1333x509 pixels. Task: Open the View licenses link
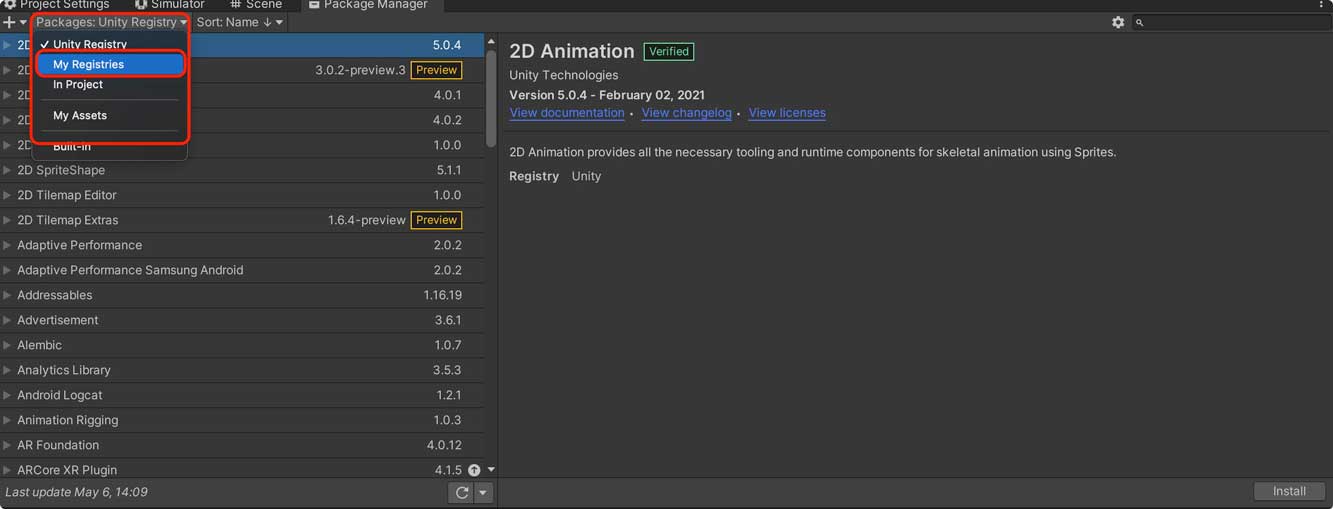point(787,113)
